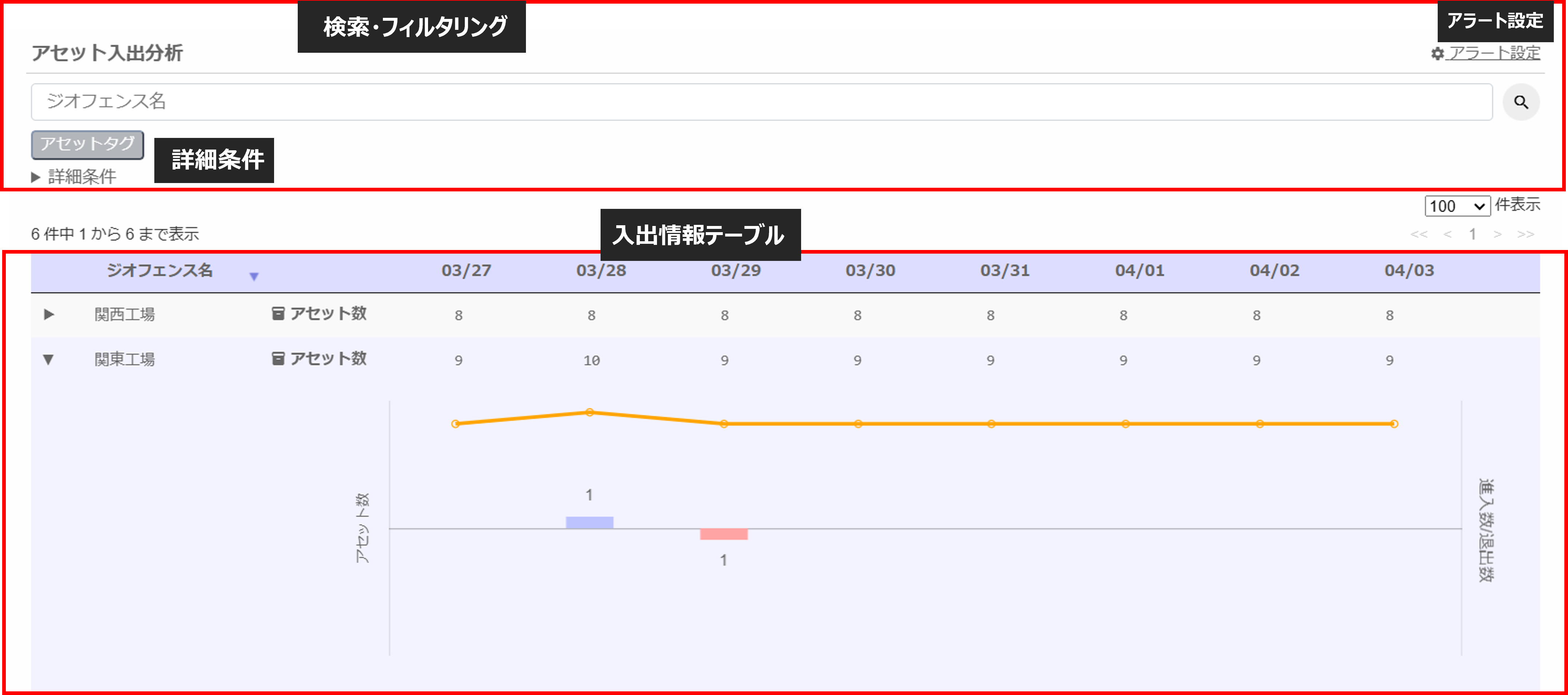The image size is (1568, 695).
Task: Click the 進入数/退出数 axis label
Action: (x=1486, y=530)
